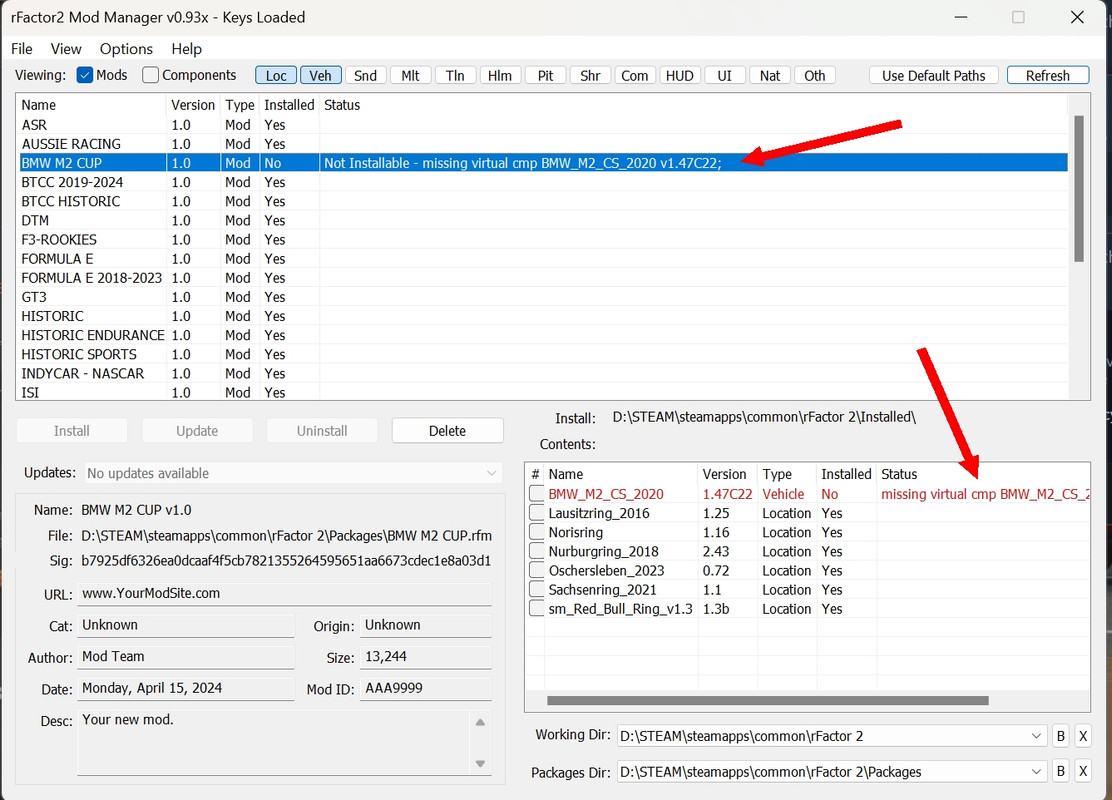This screenshot has height=800, width=1112.
Task: Browse for Working Dir with B button
Action: (1061, 736)
